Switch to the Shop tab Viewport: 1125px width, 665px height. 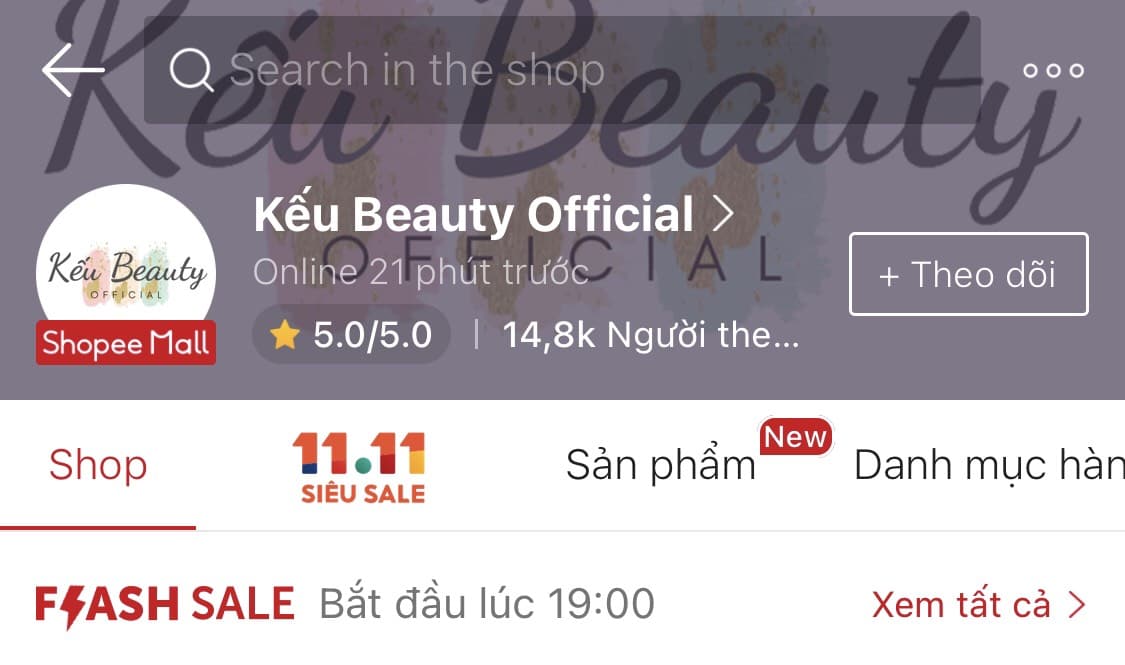click(98, 465)
